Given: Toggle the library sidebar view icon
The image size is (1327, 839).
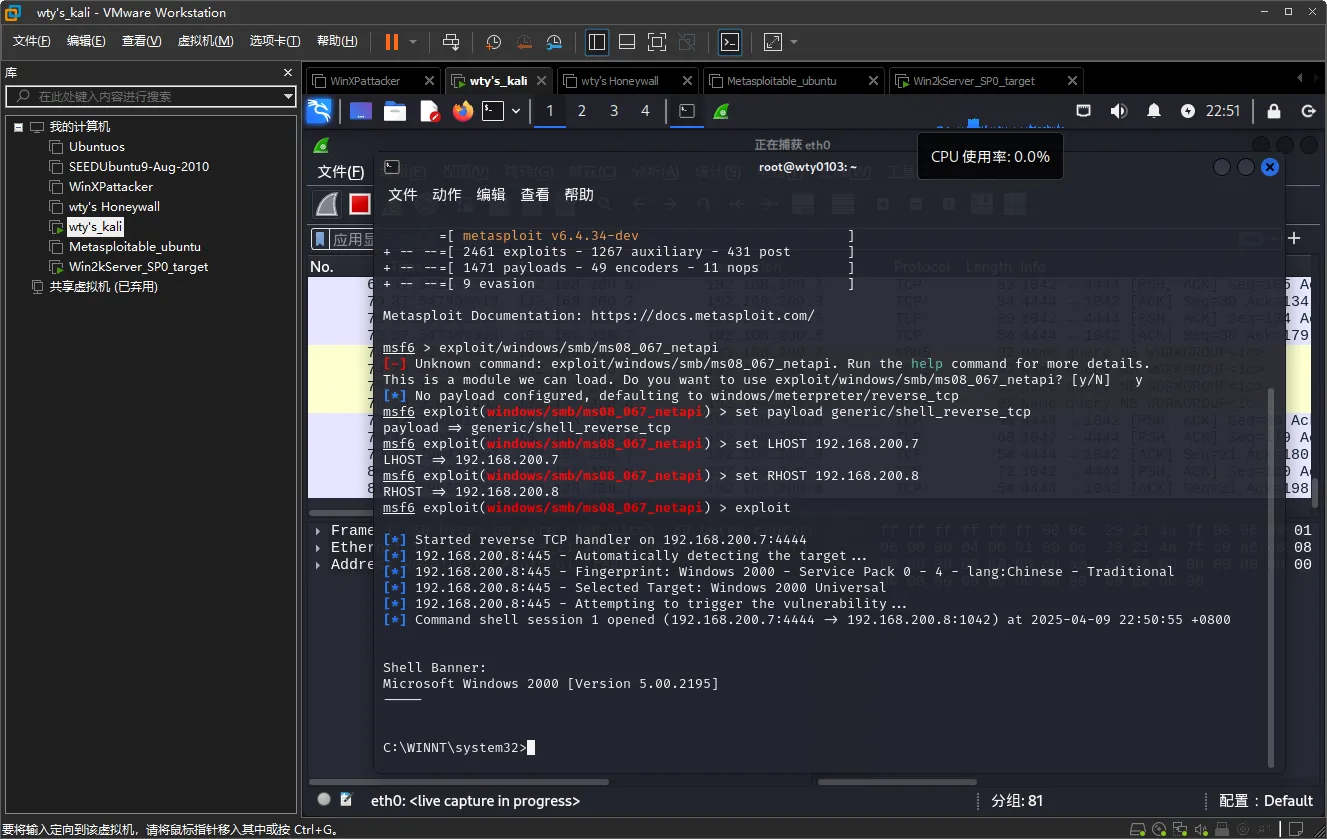Looking at the screenshot, I should tap(597, 42).
